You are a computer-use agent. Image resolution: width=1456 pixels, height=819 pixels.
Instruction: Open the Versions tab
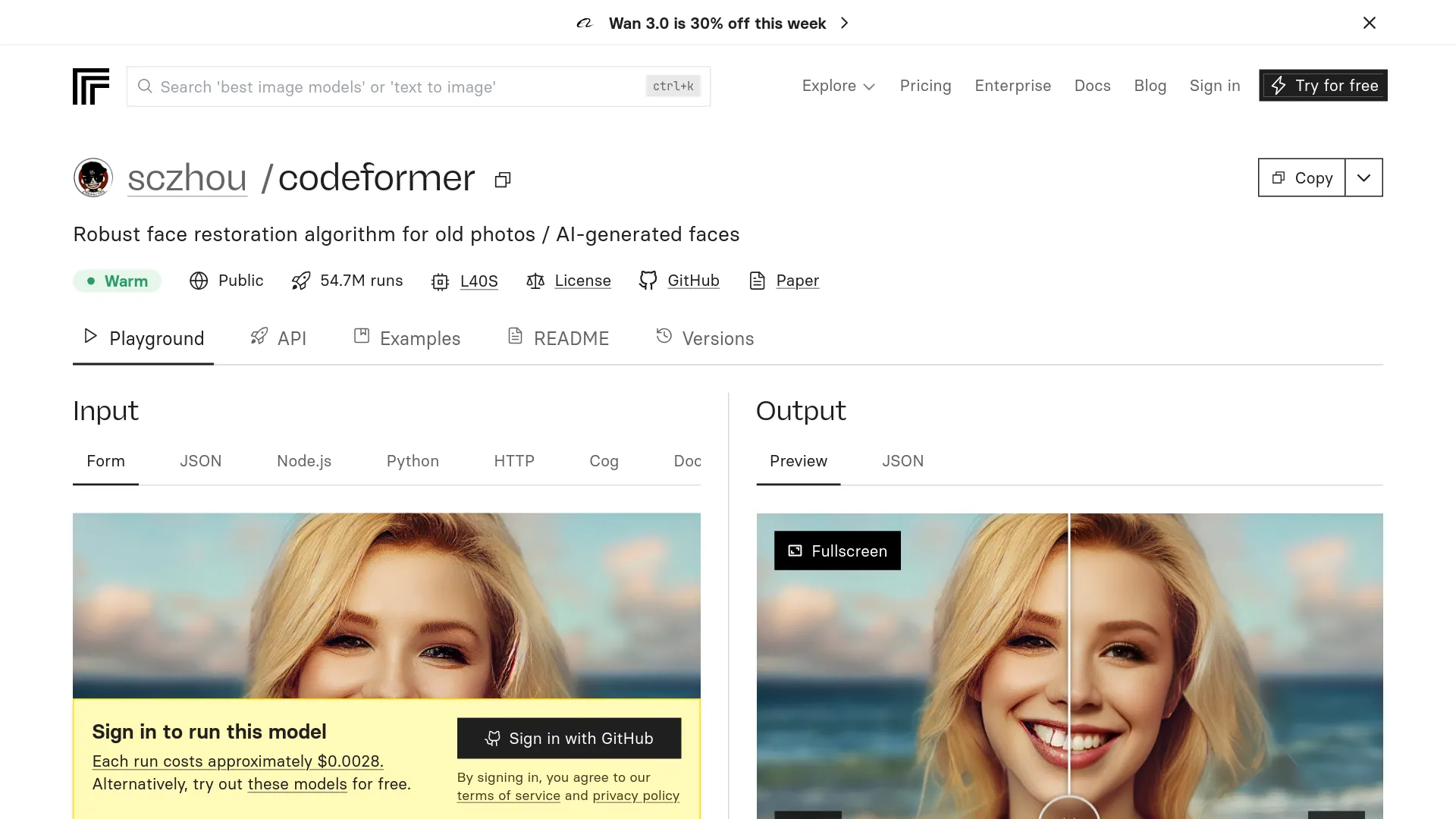[705, 338]
